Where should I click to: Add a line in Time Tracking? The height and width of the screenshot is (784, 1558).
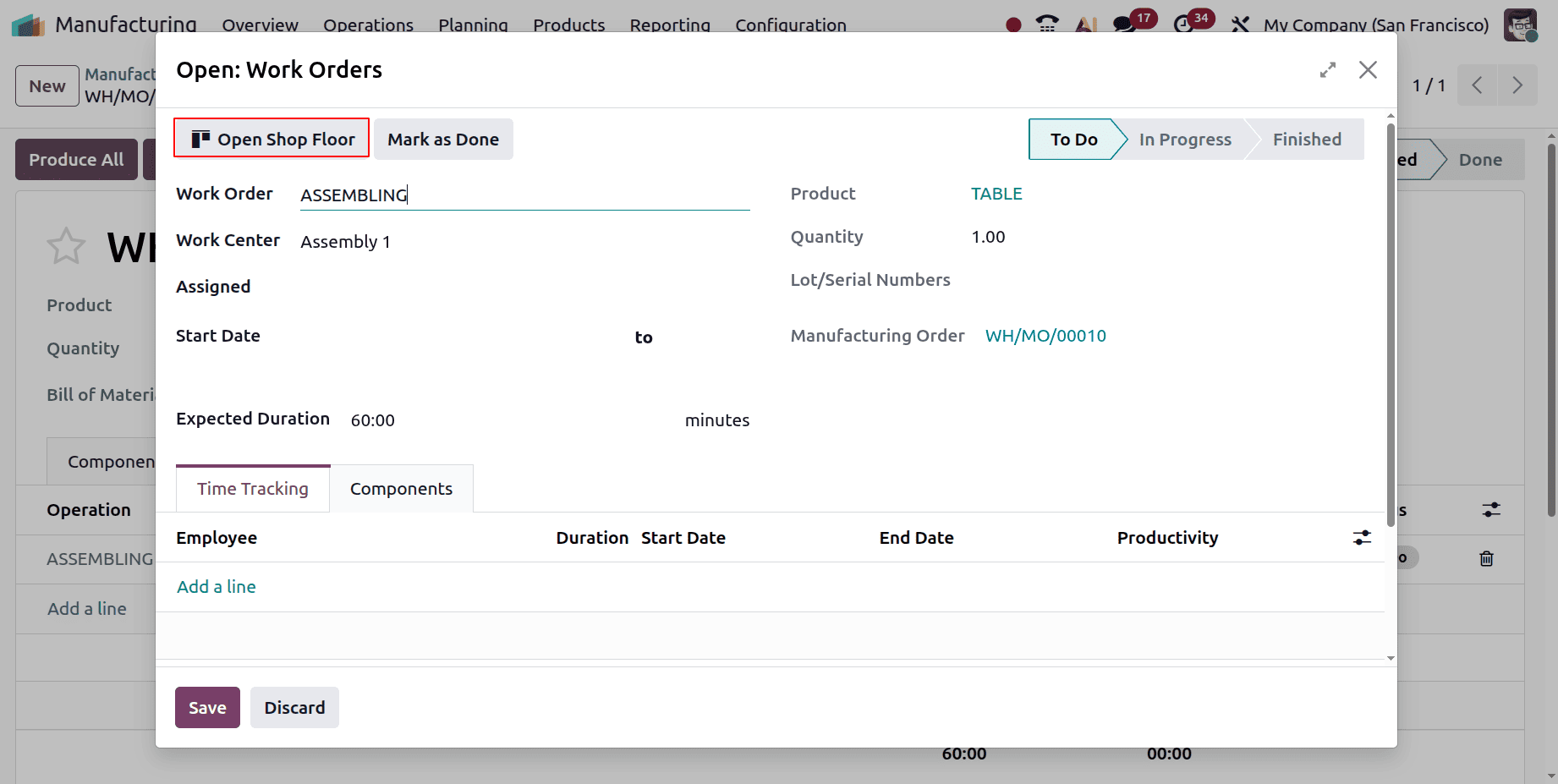point(217,587)
